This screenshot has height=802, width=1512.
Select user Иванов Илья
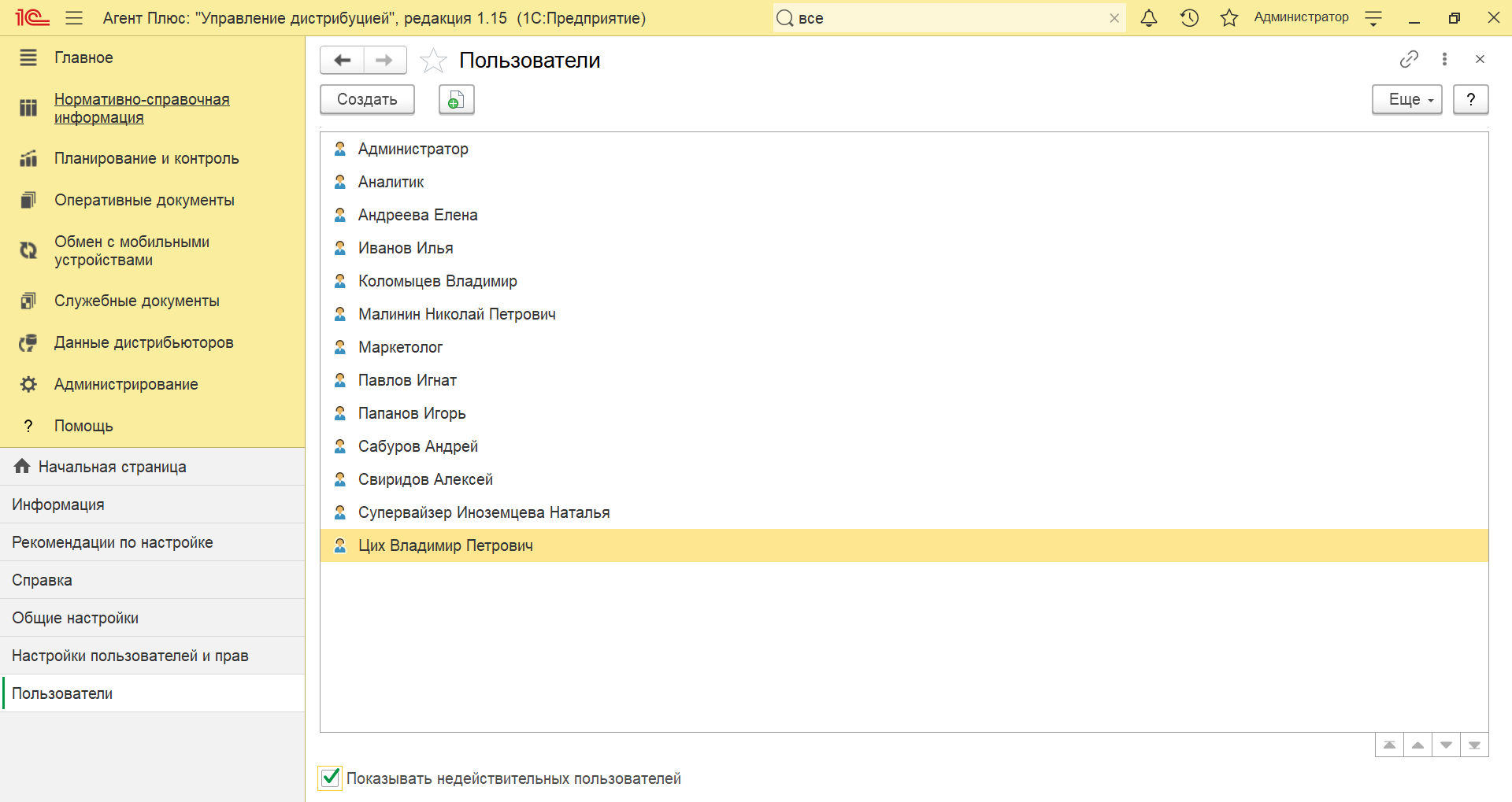(904, 248)
